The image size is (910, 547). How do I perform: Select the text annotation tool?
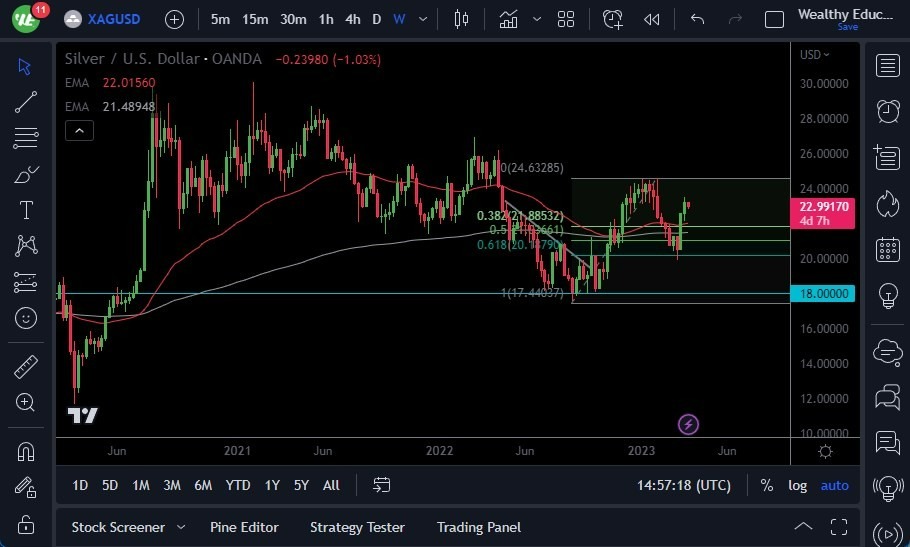click(26, 210)
